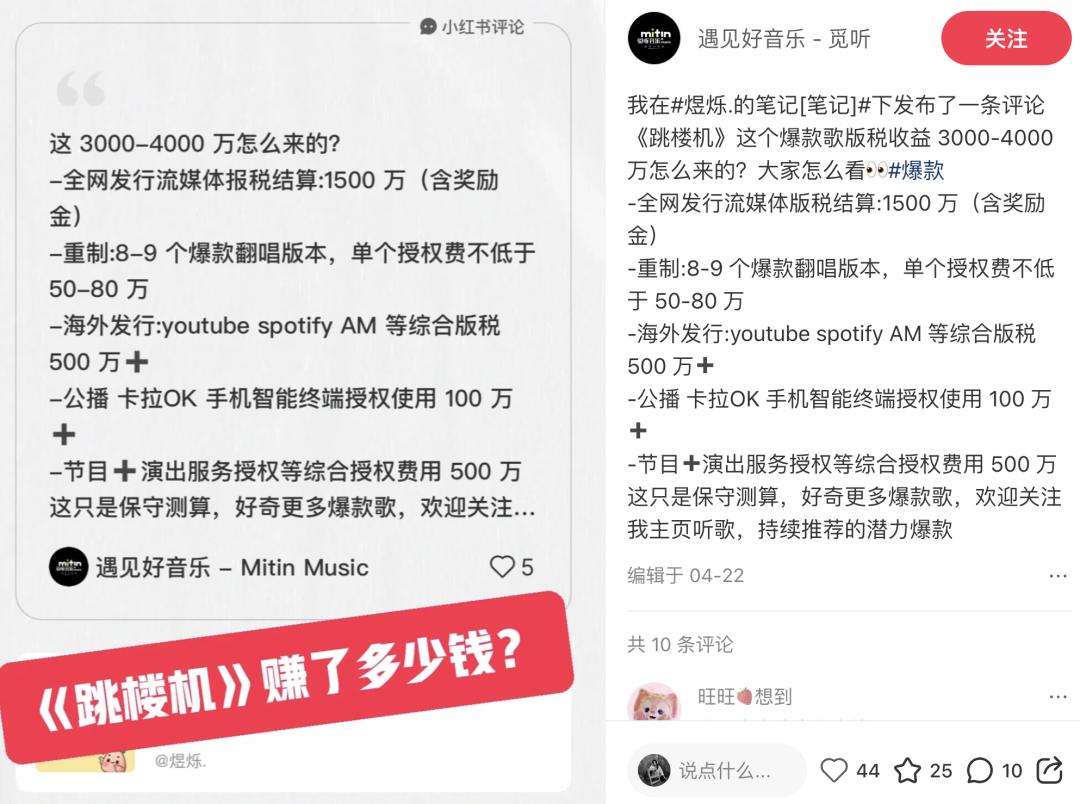The height and width of the screenshot is (804, 1080).
Task: Open comments via the speech bubble icon
Action: click(979, 770)
